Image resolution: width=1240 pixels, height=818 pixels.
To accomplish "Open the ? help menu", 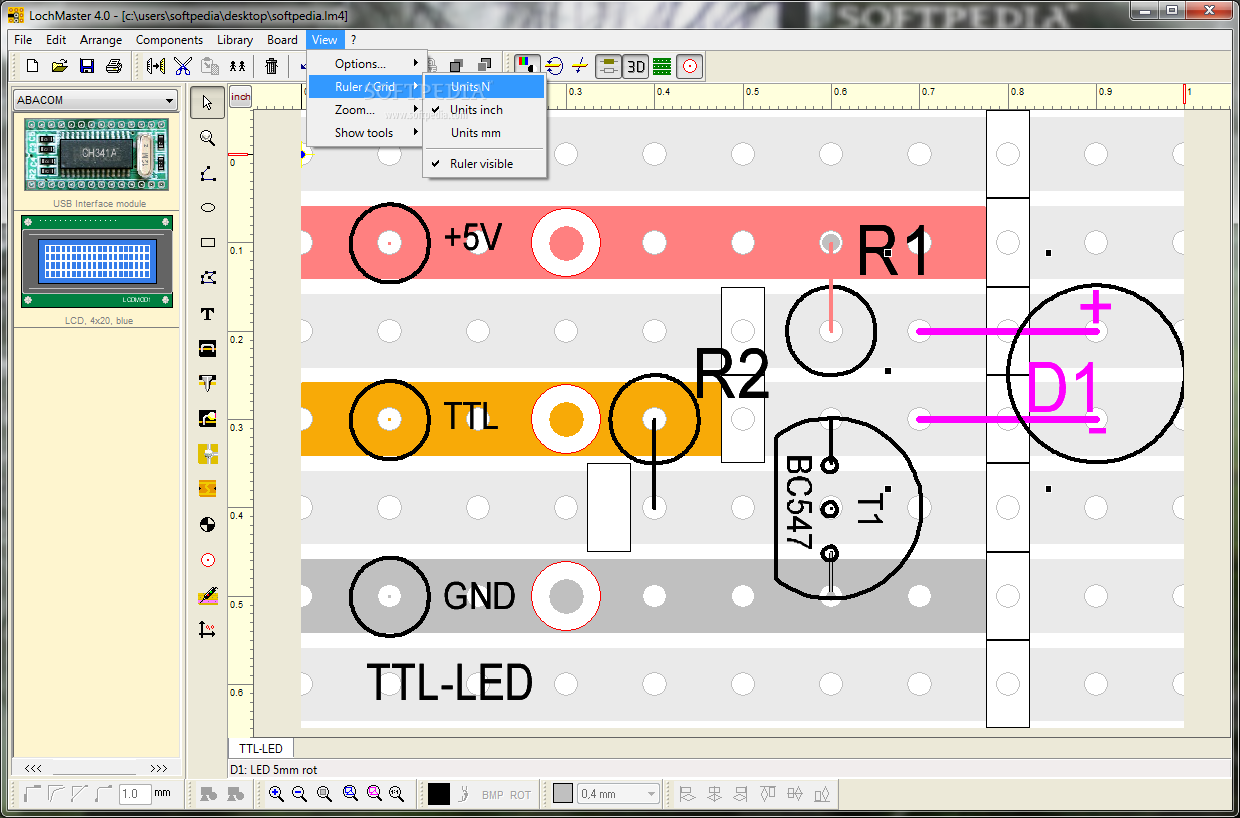I will [353, 40].
